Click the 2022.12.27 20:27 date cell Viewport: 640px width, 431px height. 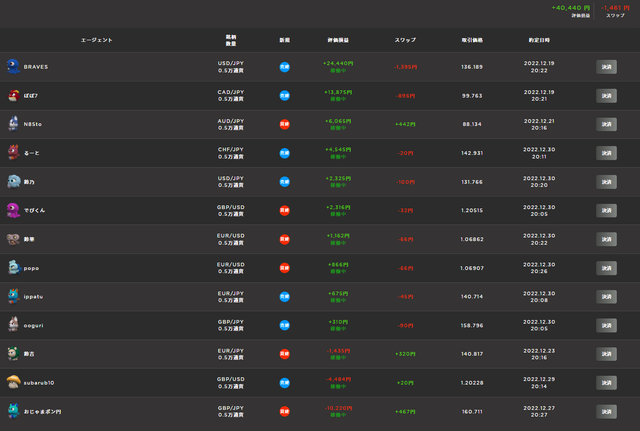(x=539, y=411)
